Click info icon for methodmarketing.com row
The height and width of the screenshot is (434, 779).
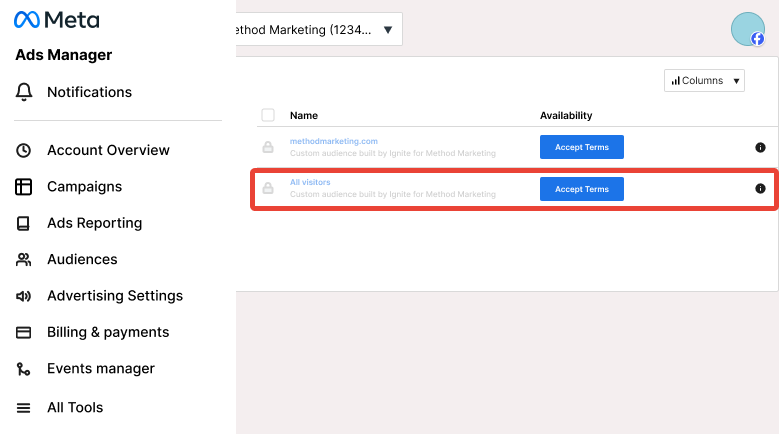coord(760,147)
